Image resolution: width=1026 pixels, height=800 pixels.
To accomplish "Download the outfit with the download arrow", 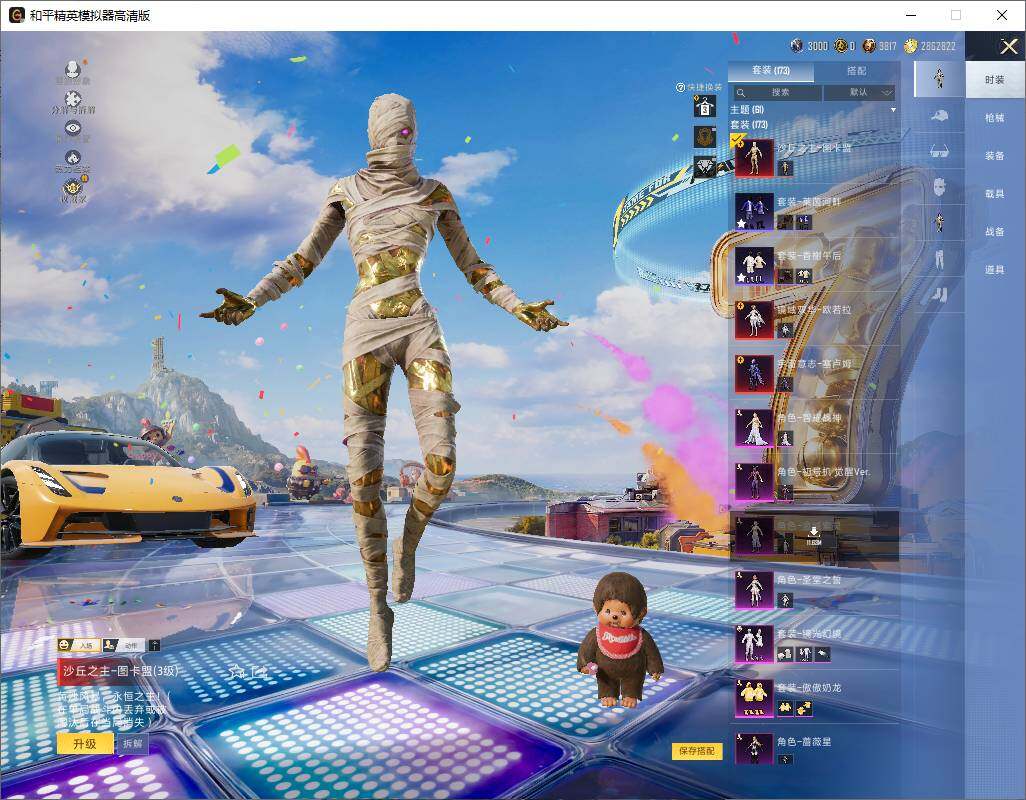I will [813, 533].
